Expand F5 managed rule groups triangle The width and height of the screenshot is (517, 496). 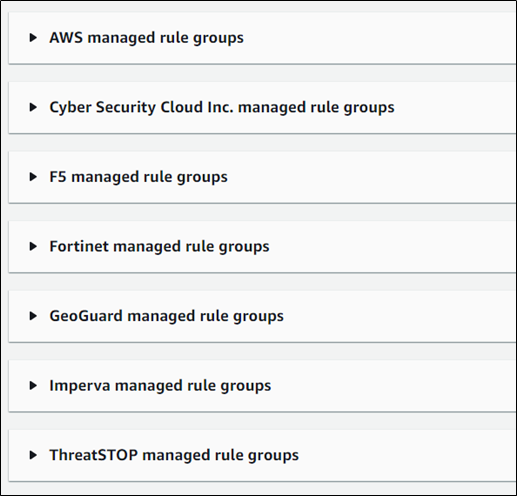33,177
